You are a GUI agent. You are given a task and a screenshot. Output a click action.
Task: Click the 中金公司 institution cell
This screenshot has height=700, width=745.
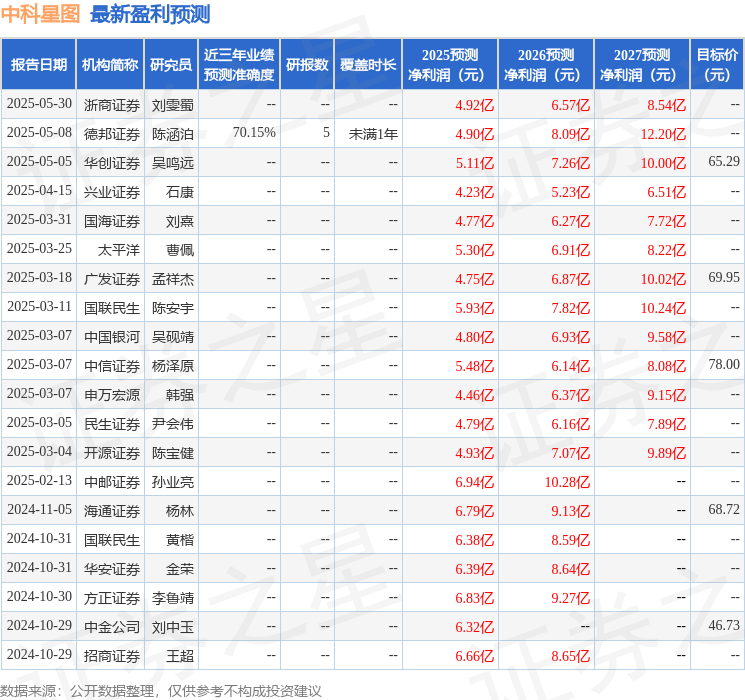click(112, 627)
